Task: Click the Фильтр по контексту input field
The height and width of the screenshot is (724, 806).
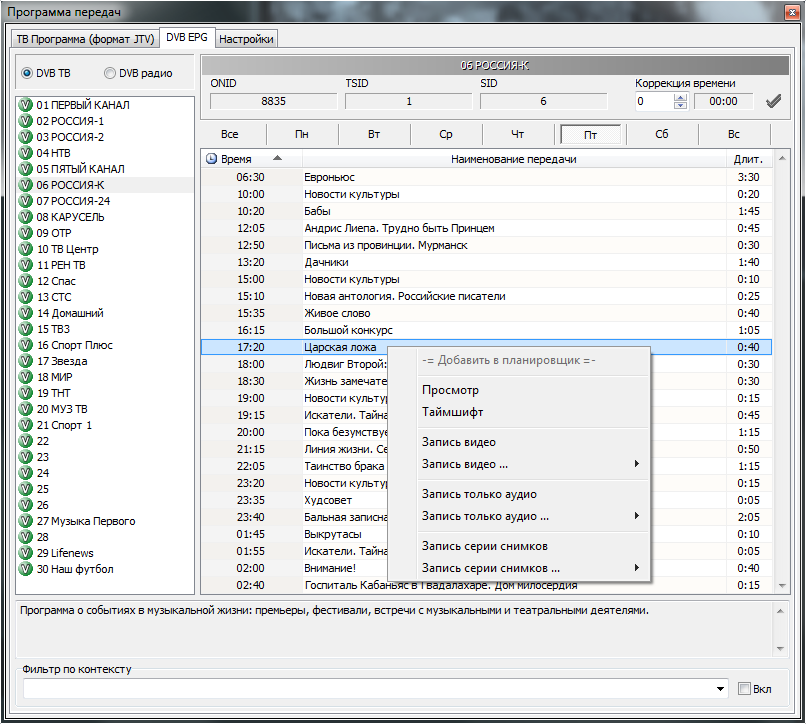Action: 370,689
